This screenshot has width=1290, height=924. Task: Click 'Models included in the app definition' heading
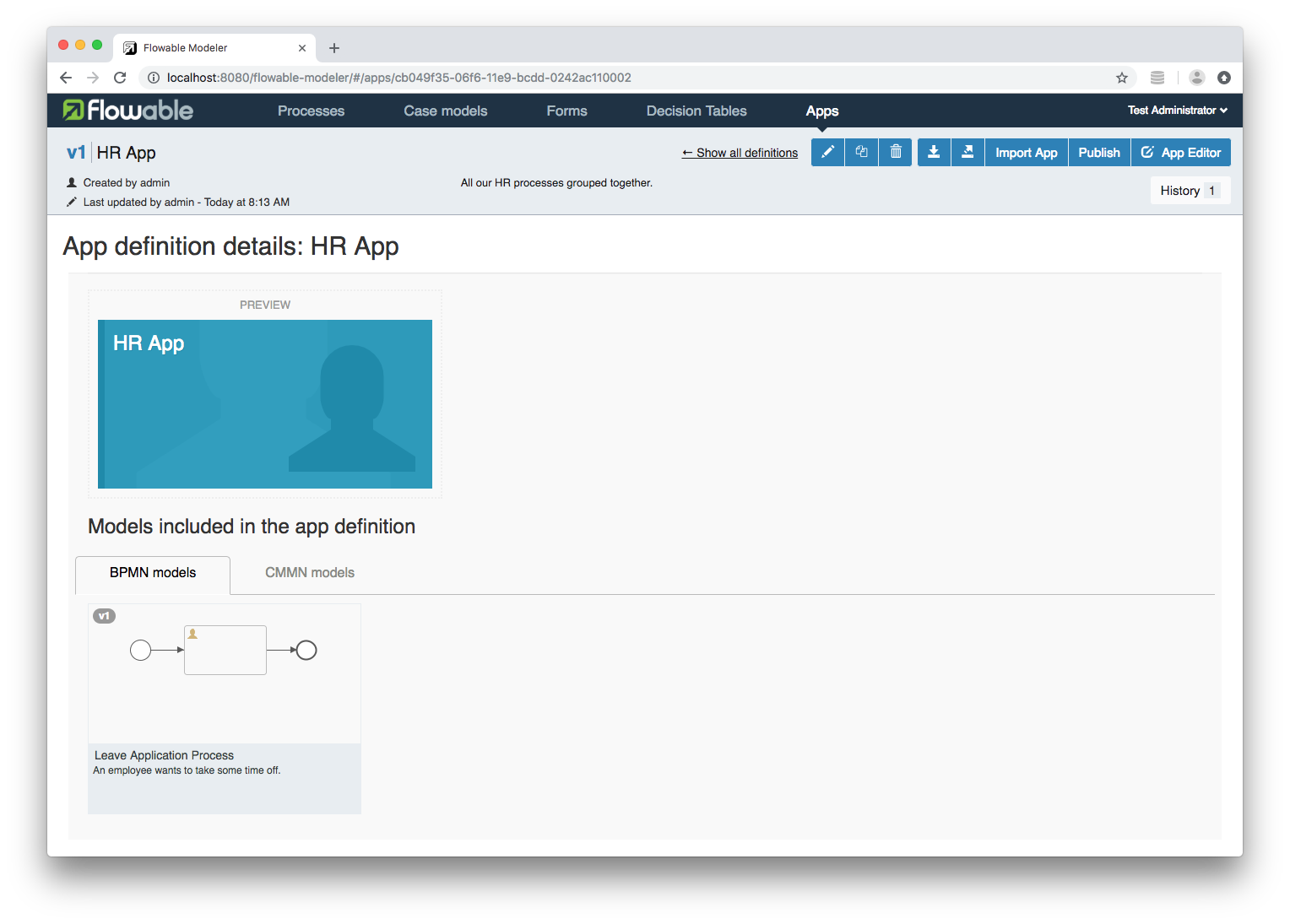[x=252, y=527]
